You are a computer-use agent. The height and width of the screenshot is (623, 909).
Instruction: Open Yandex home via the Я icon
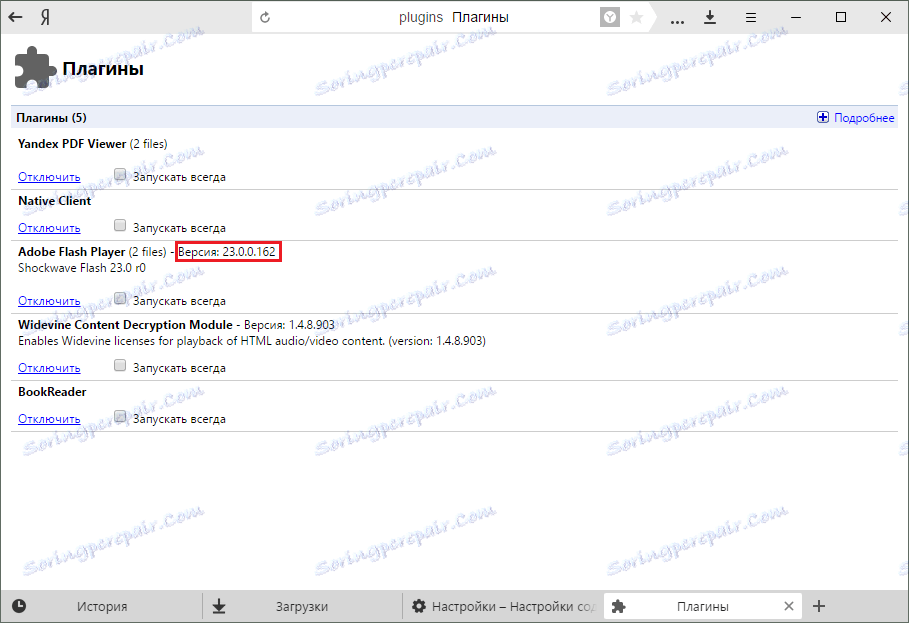[x=45, y=17]
